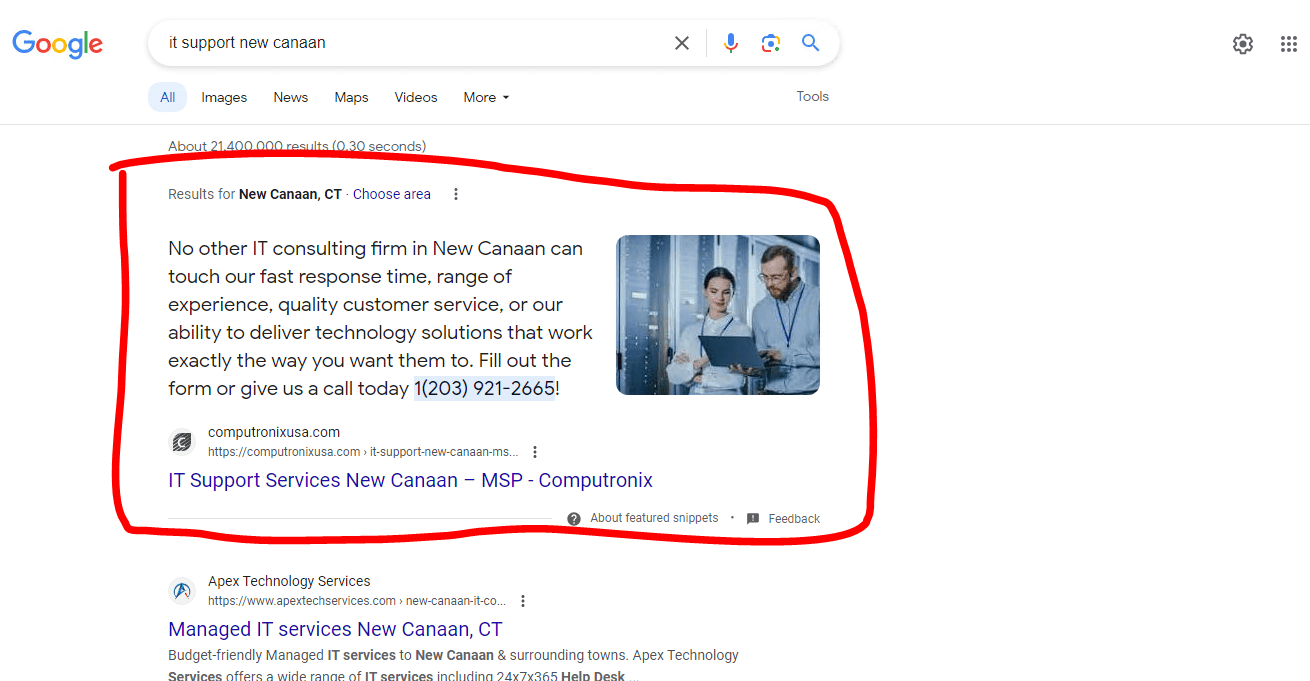
Task: Open options next to Choose area
Action: (456, 194)
